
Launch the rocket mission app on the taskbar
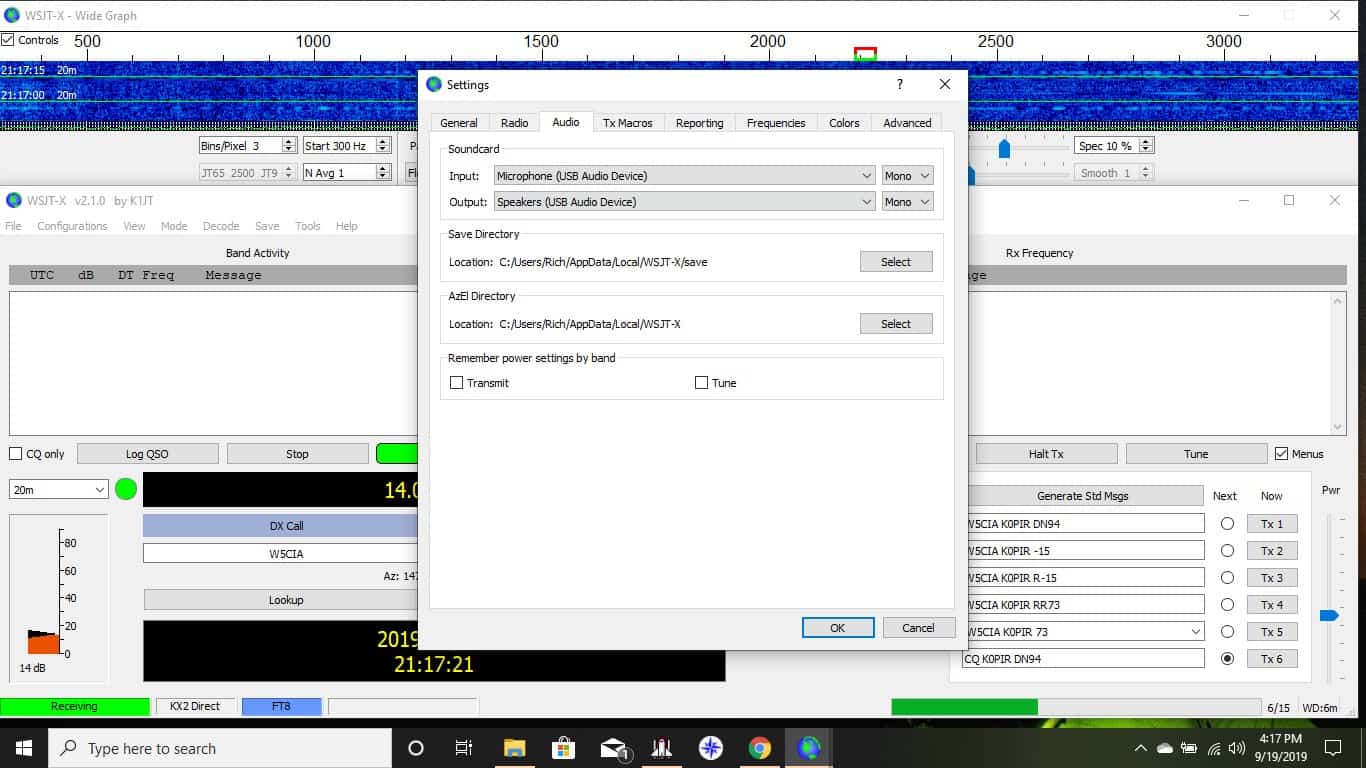point(660,747)
